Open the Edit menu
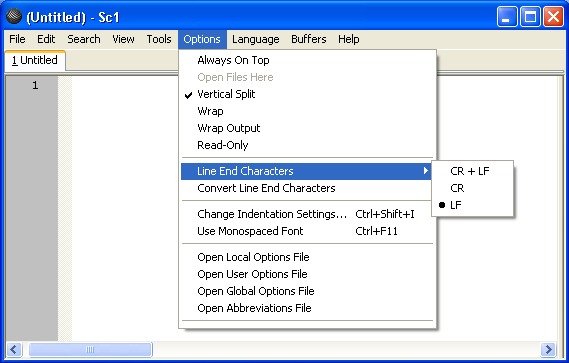Screen dimensions: 569x363 tap(46, 39)
